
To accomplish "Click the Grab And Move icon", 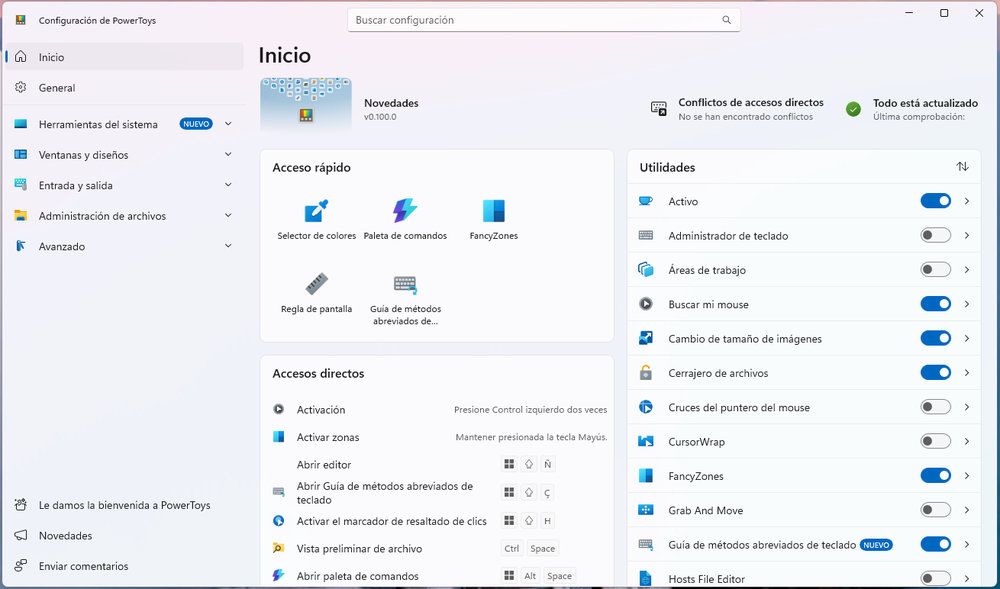I will [x=645, y=510].
